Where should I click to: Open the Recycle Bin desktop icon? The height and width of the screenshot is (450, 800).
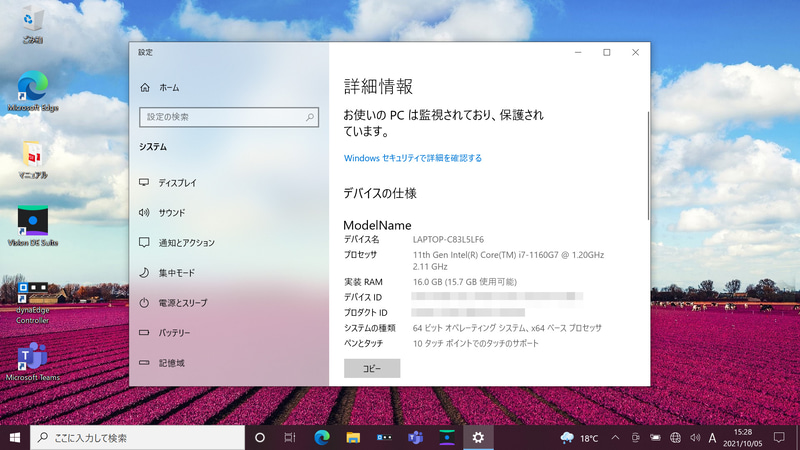click(33, 26)
